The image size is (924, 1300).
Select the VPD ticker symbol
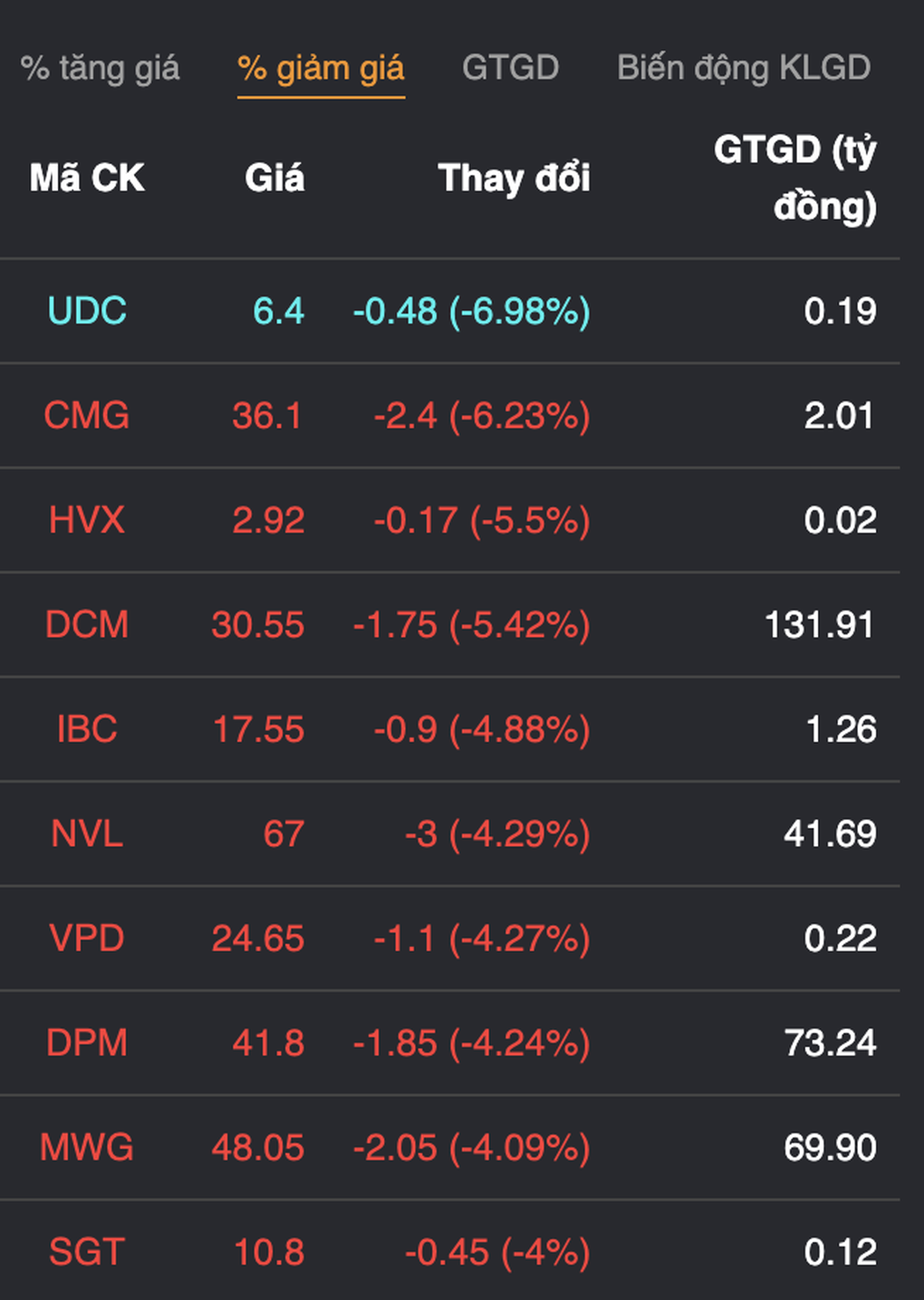click(x=87, y=939)
